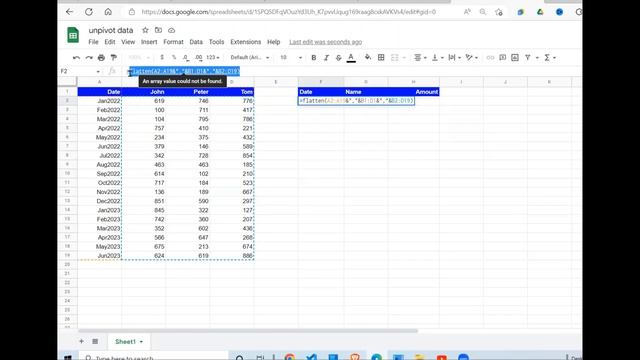Open the functions sigma dropdown
This screenshot has width=640, height=360.
point(550,58)
